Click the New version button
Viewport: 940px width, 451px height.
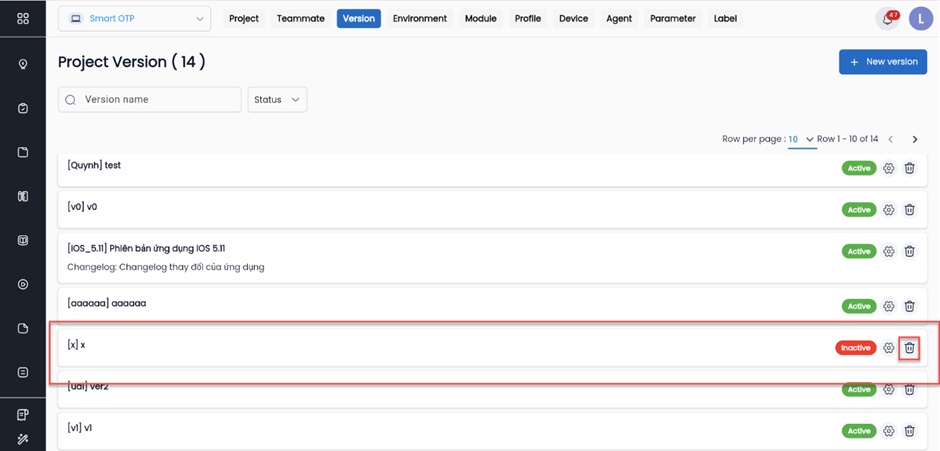pos(883,62)
